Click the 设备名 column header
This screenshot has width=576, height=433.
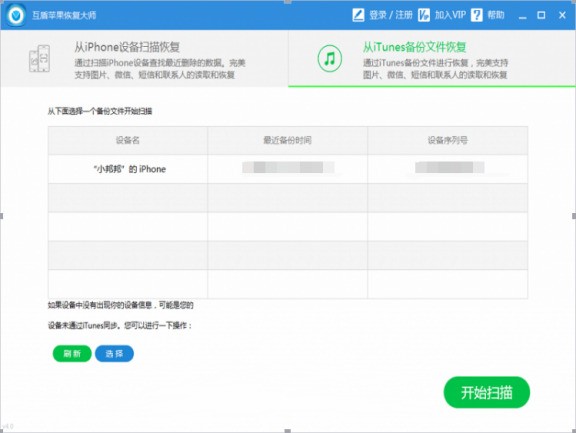[127, 140]
